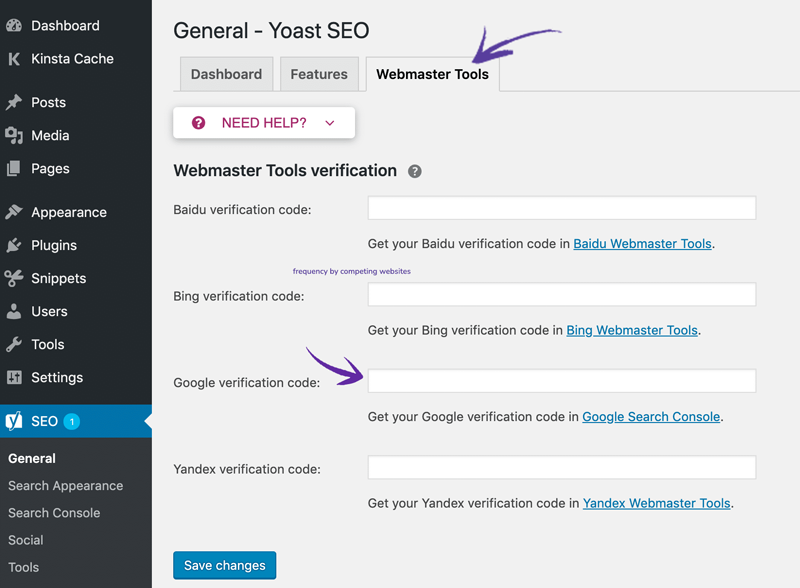Focus the Google verification code field

562,381
